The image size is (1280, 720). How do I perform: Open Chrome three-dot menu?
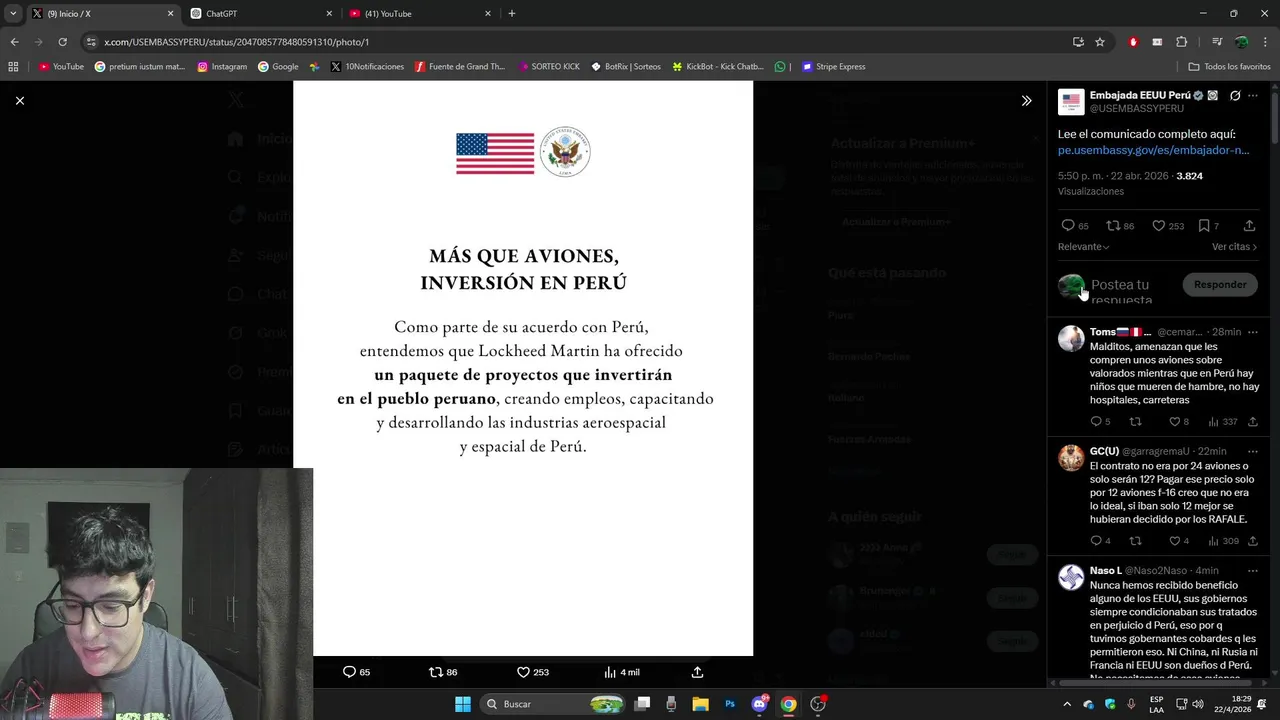pyautogui.click(x=1265, y=42)
